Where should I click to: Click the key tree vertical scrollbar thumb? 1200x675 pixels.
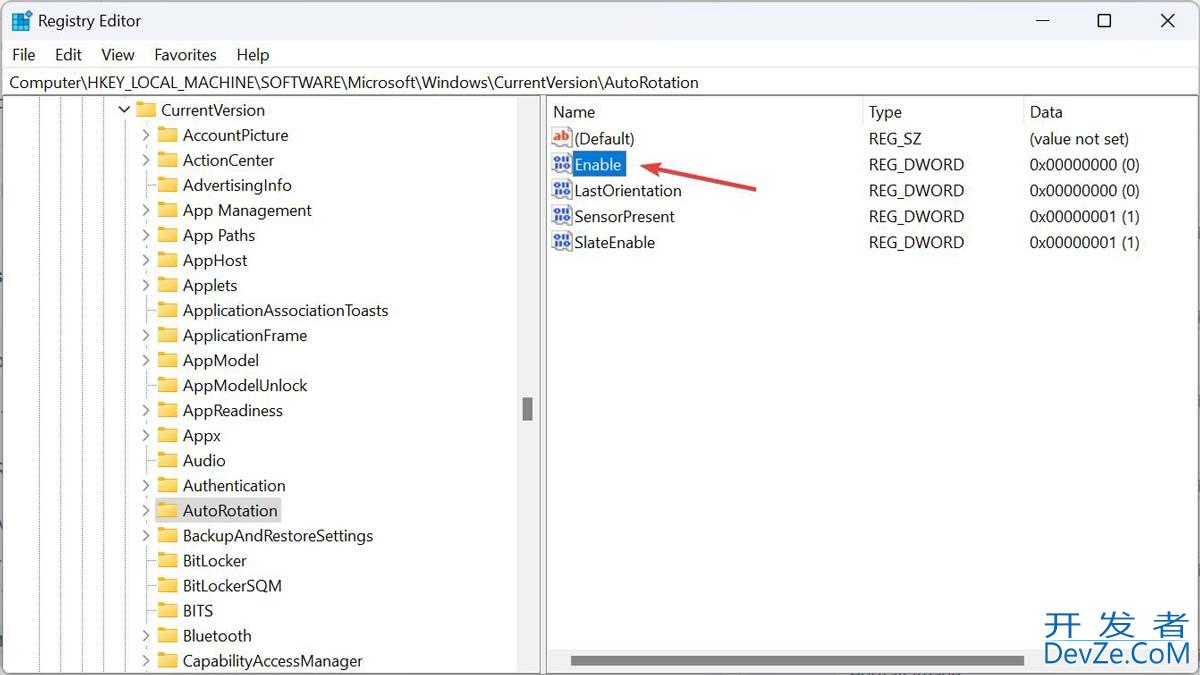[528, 409]
